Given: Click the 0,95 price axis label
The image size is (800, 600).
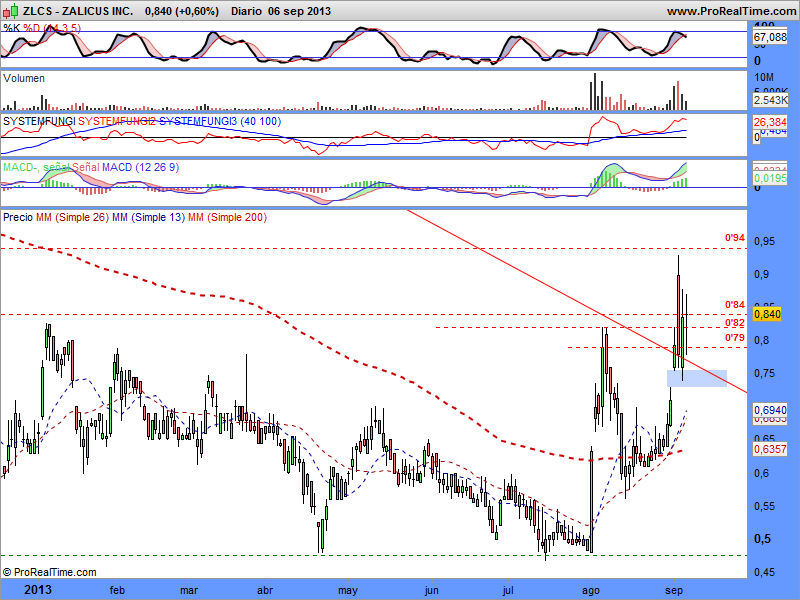Looking at the screenshot, I should 764,241.
